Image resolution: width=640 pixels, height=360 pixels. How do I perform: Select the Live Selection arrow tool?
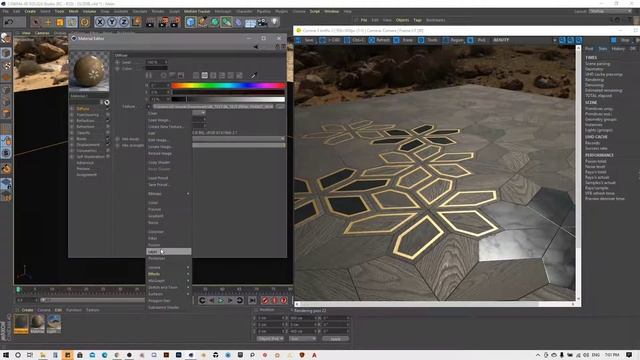tap(36, 22)
